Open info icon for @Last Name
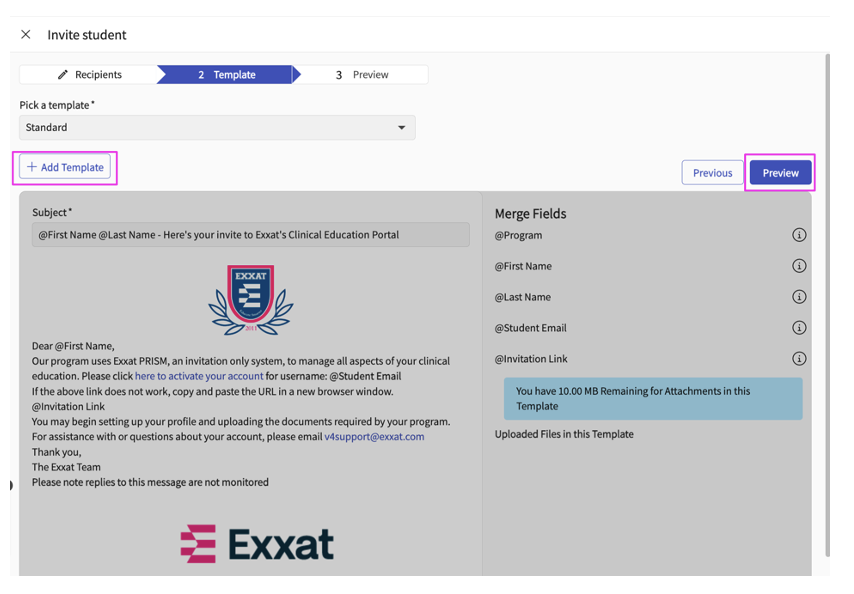Image resolution: width=854 pixels, height=594 pixels. [x=799, y=297]
